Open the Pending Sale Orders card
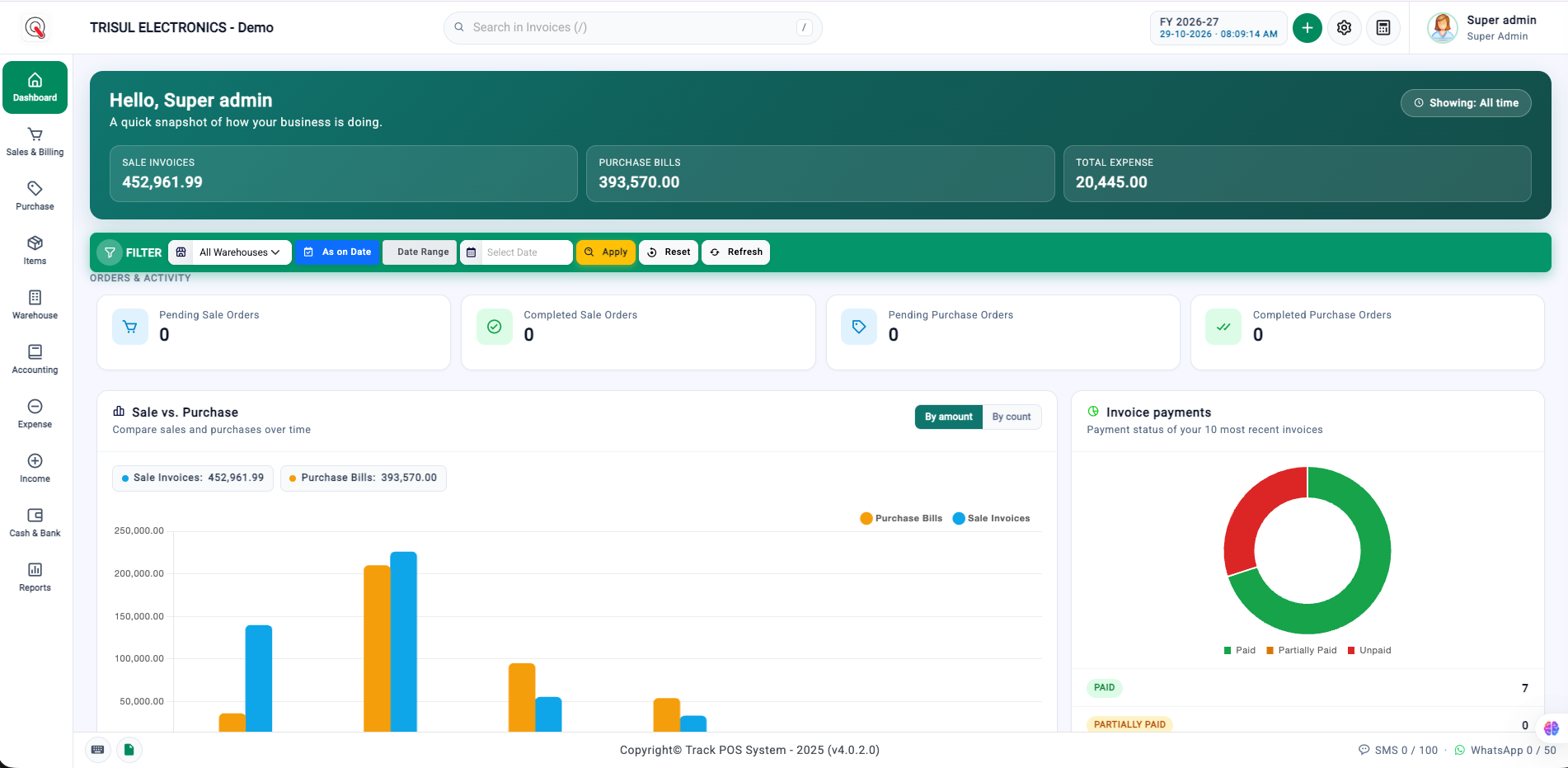1568x768 pixels. coord(274,332)
